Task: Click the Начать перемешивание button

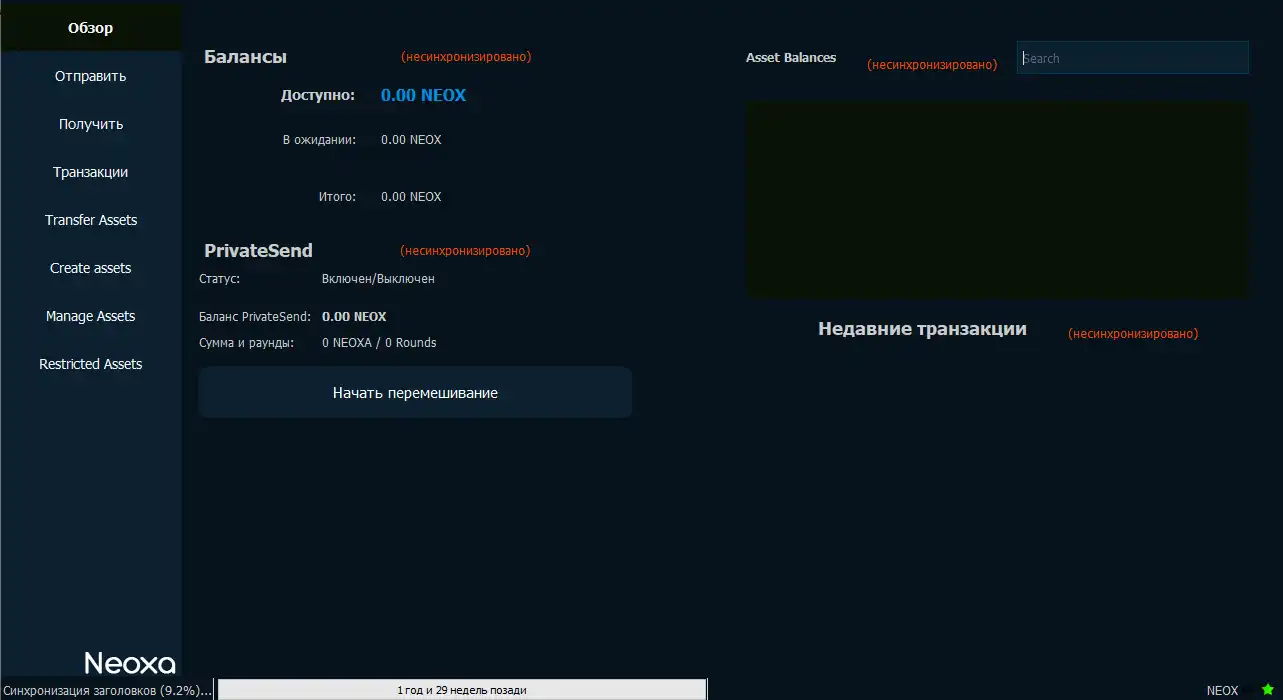Action: pos(415,393)
